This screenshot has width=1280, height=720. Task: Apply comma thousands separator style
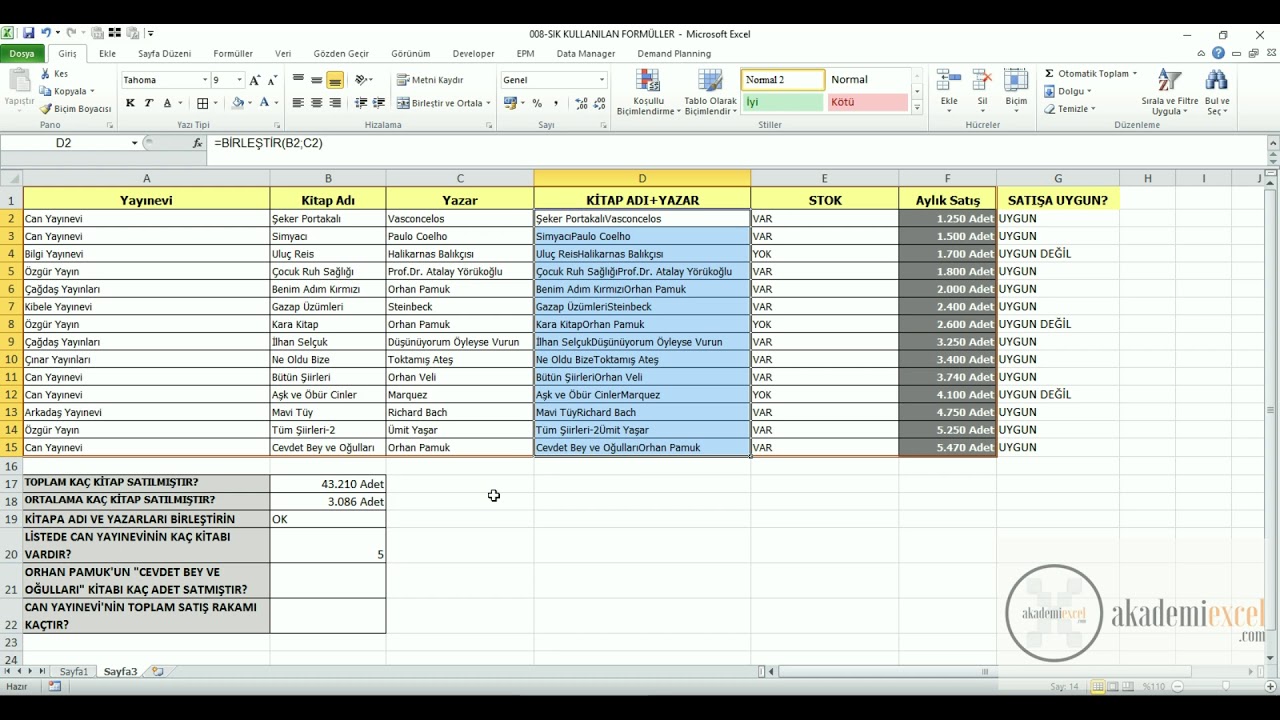[x=555, y=103]
